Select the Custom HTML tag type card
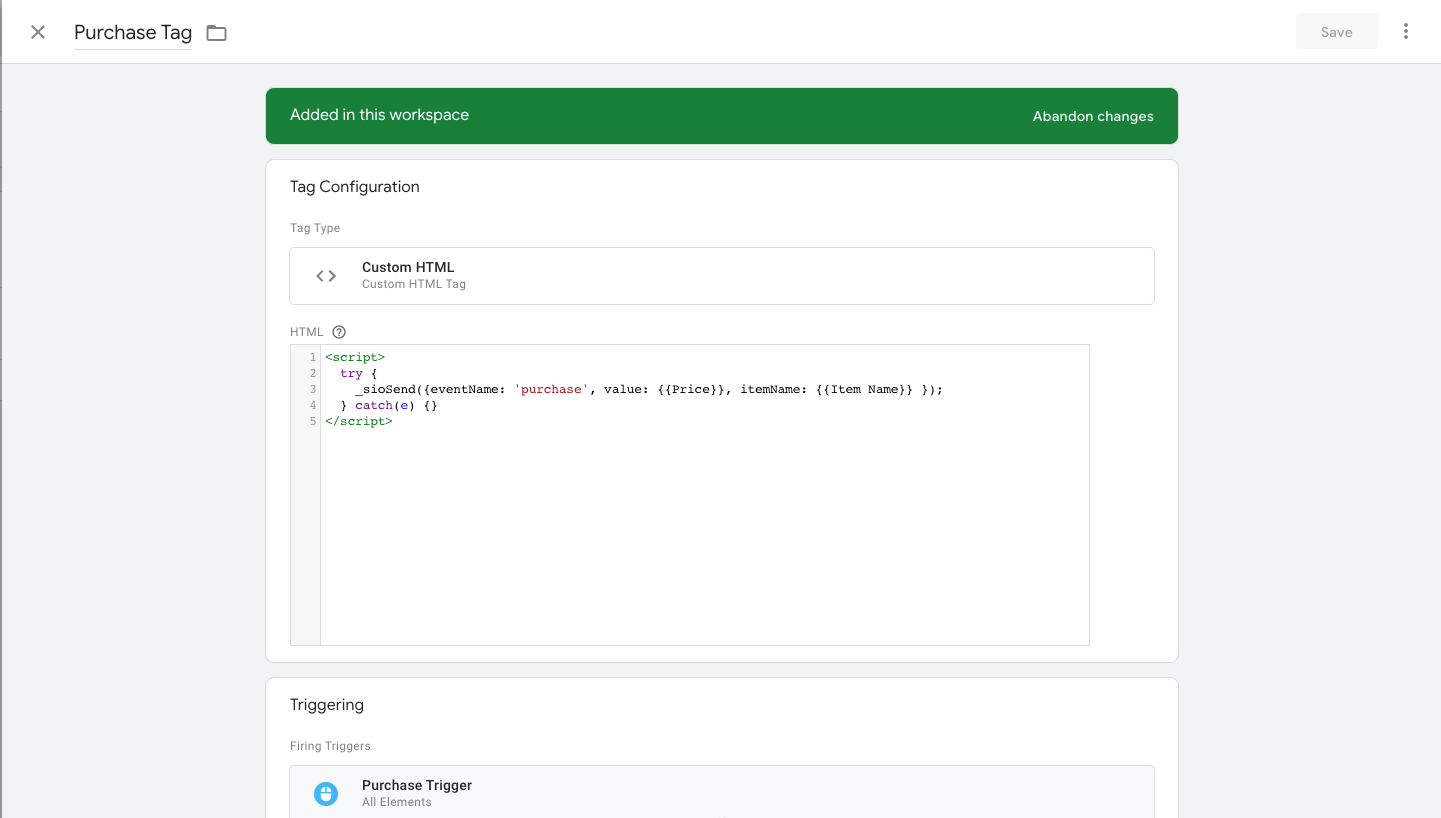 722,275
